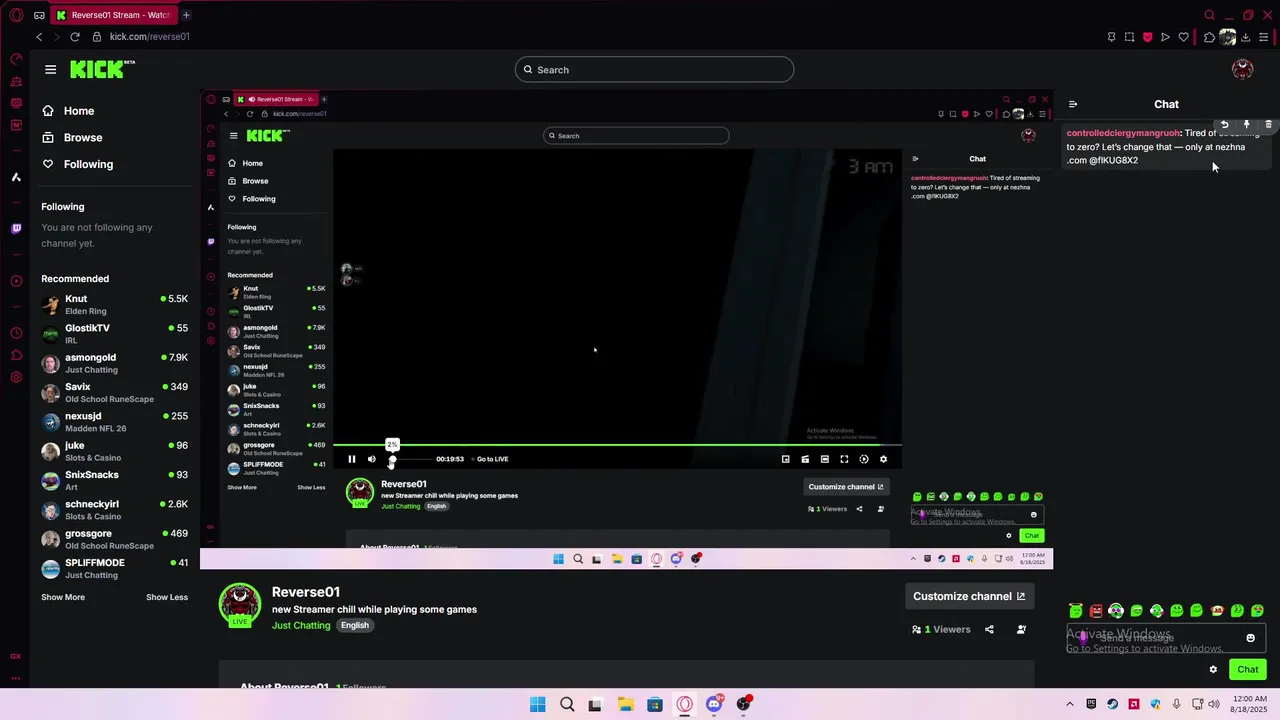Open Knut channel from Recommended list
1280x720 pixels.
[114, 305]
